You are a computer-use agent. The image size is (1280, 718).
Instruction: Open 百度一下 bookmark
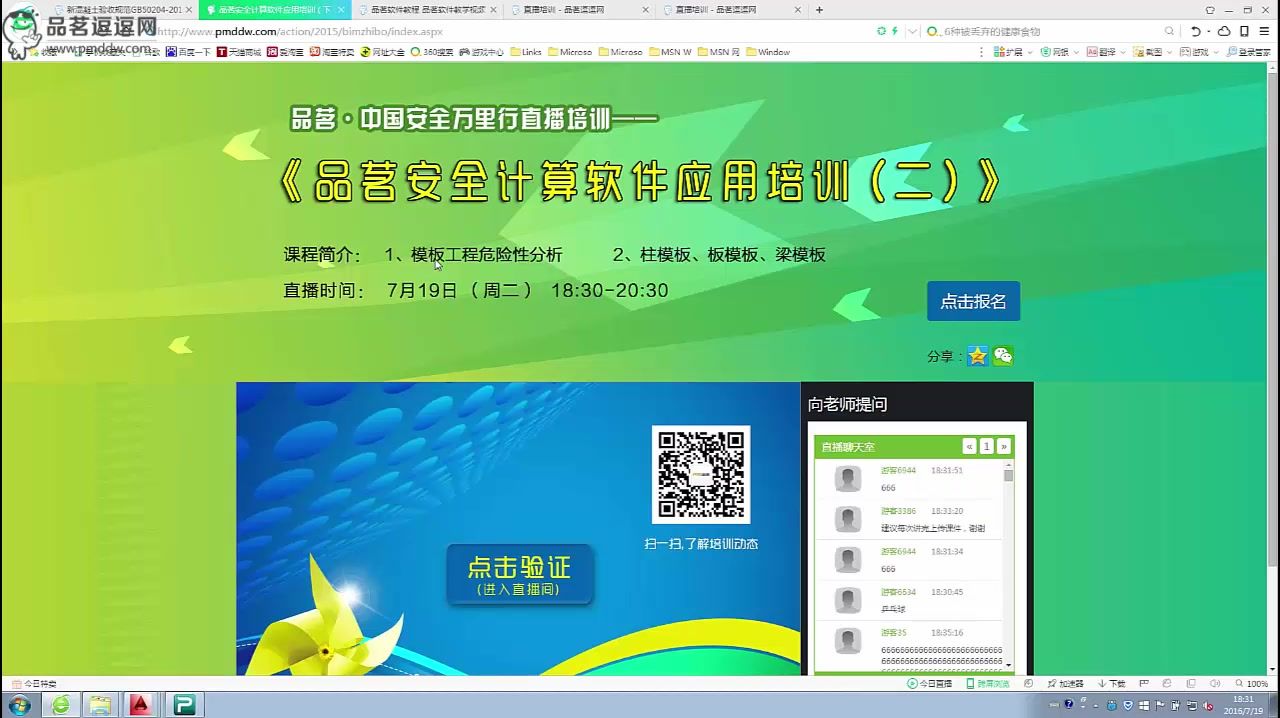[188, 52]
